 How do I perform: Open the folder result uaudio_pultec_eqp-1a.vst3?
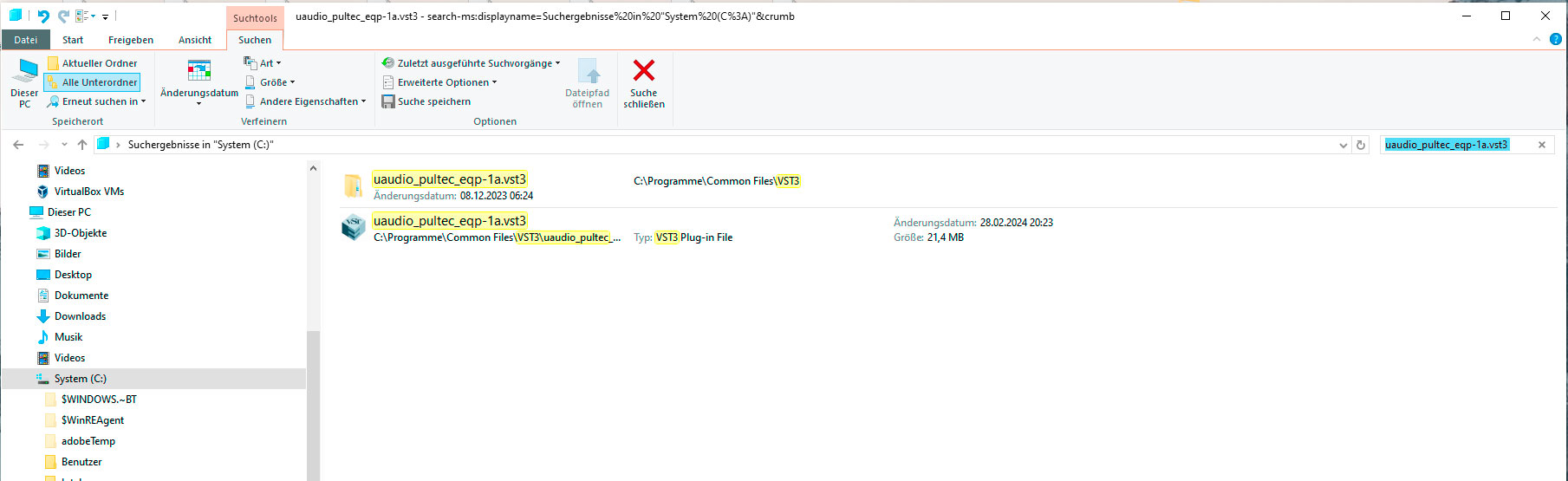[x=353, y=185]
